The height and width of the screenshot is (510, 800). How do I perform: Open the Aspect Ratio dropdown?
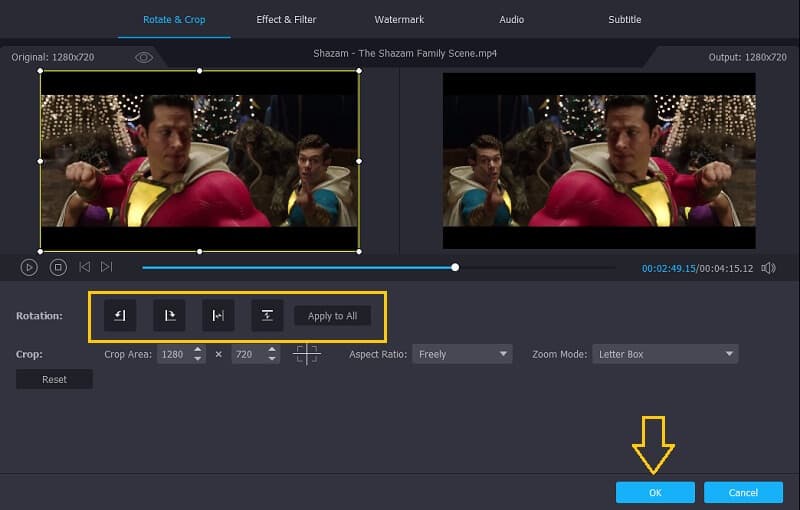461,354
